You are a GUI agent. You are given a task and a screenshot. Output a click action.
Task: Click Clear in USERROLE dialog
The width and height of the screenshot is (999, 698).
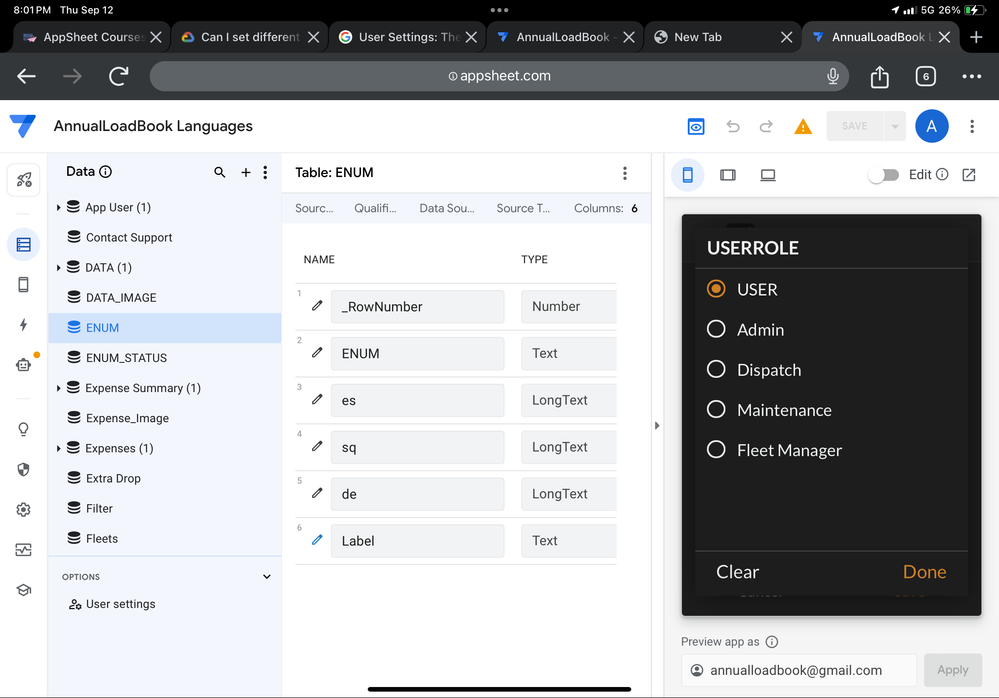coord(738,572)
